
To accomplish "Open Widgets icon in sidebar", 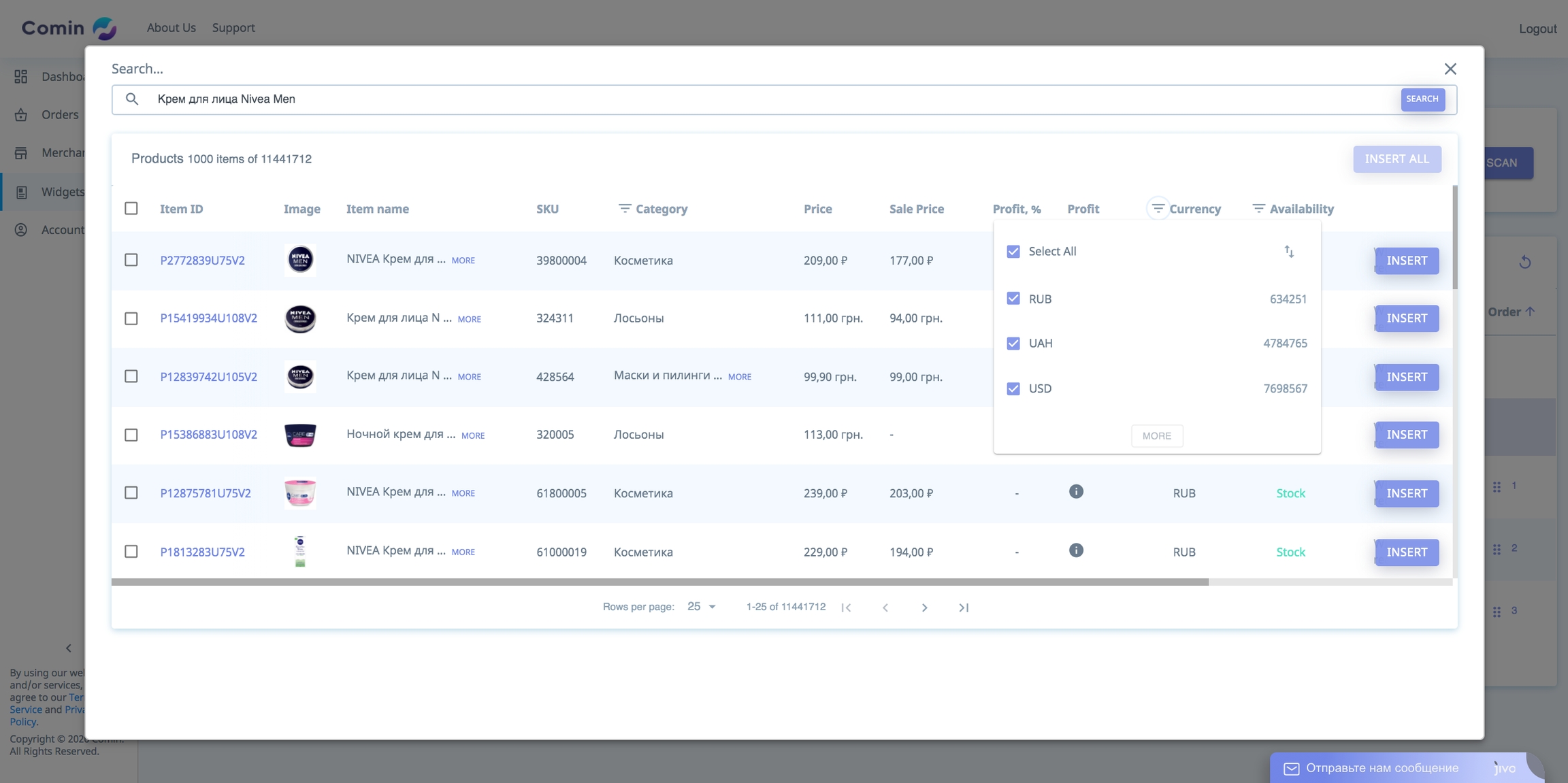I will (x=22, y=192).
